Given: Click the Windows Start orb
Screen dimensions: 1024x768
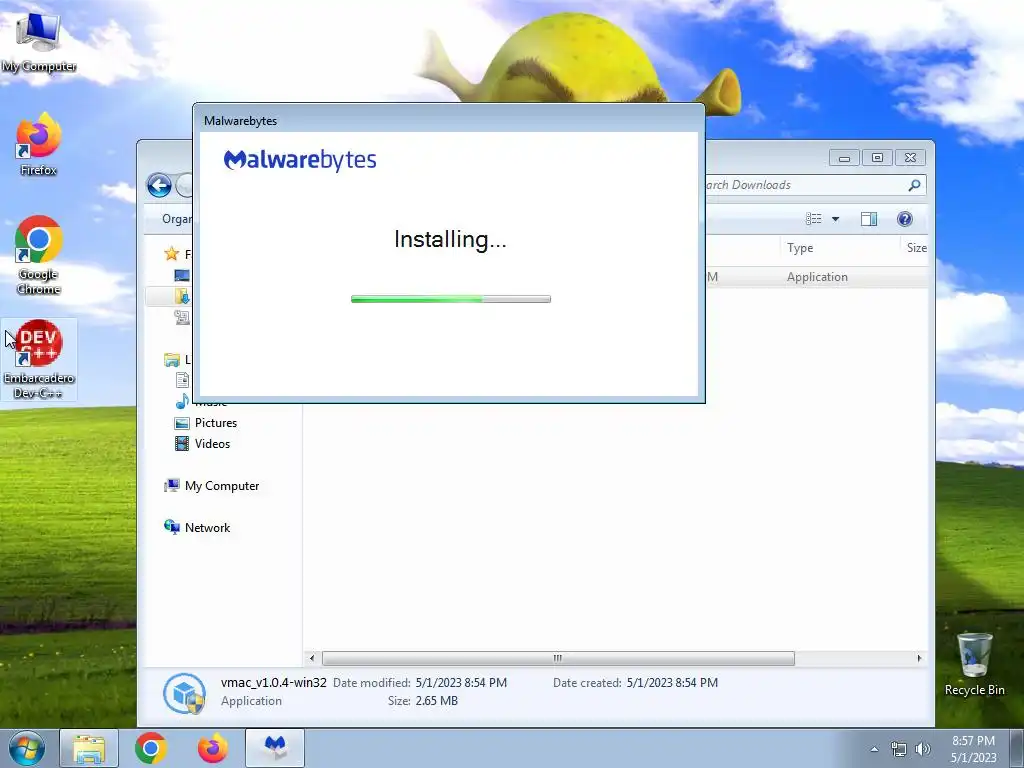Looking at the screenshot, I should click(x=27, y=748).
